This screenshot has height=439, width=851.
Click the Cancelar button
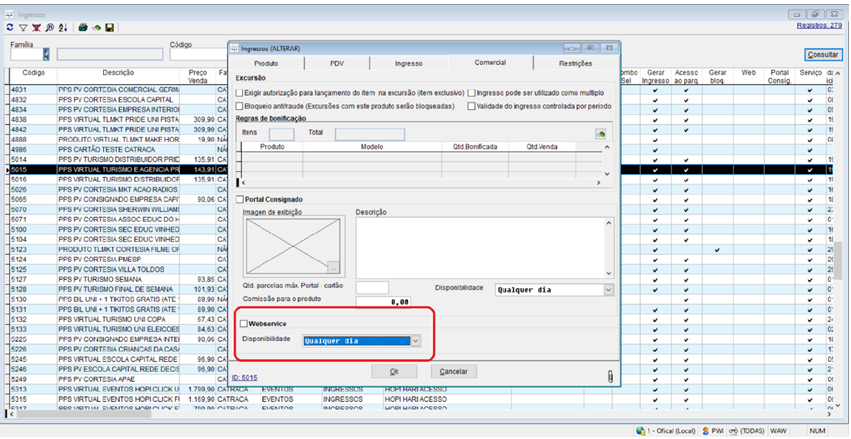coord(454,371)
